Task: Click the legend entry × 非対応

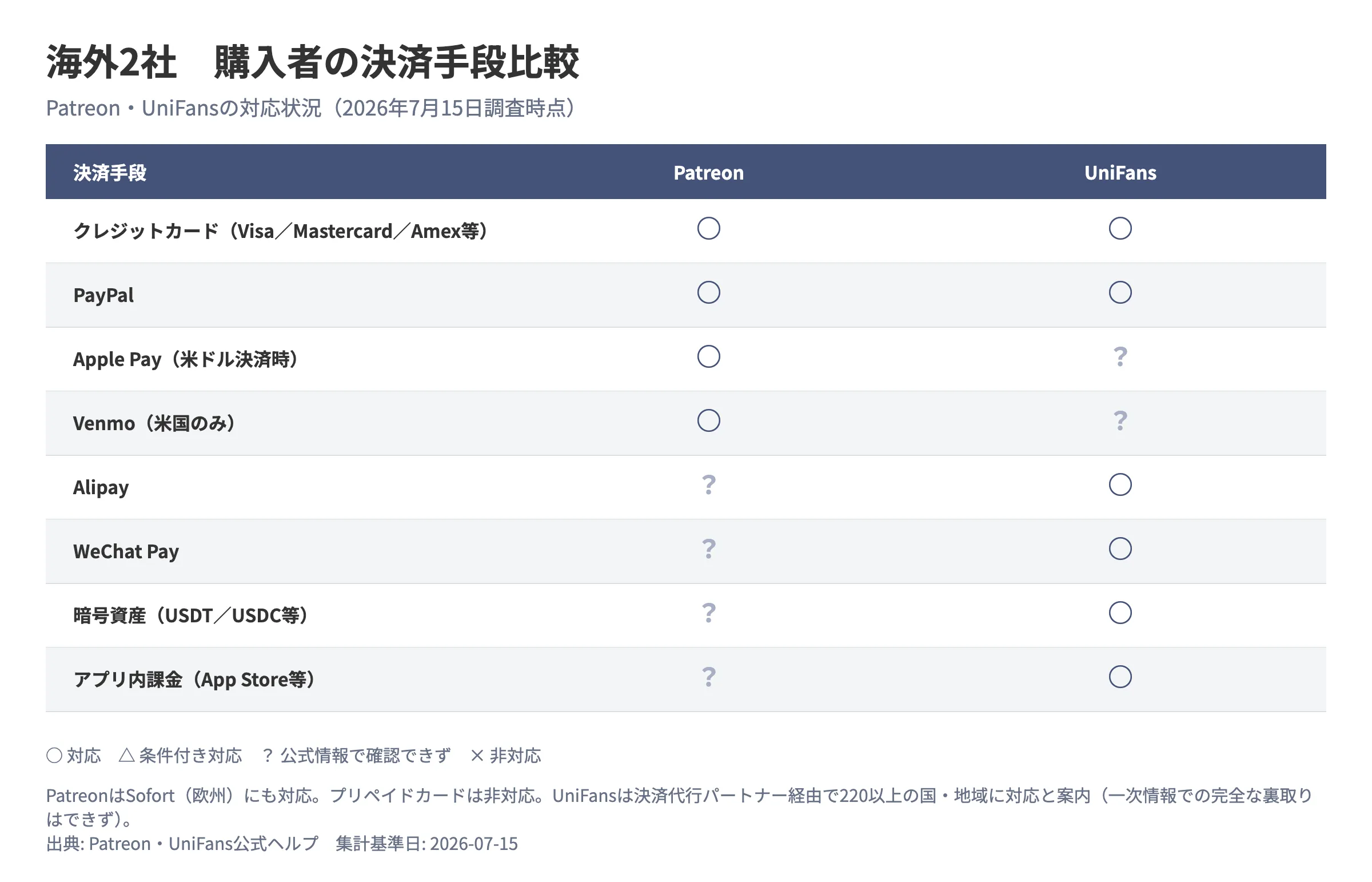Action: [505, 756]
